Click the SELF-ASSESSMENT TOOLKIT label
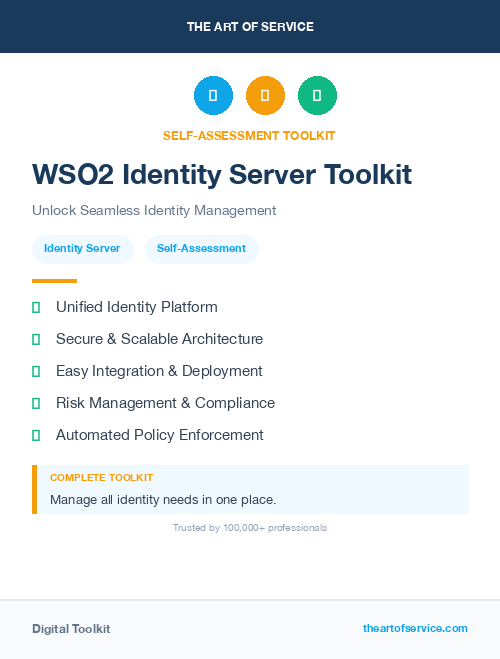500x659 pixels. (249, 136)
